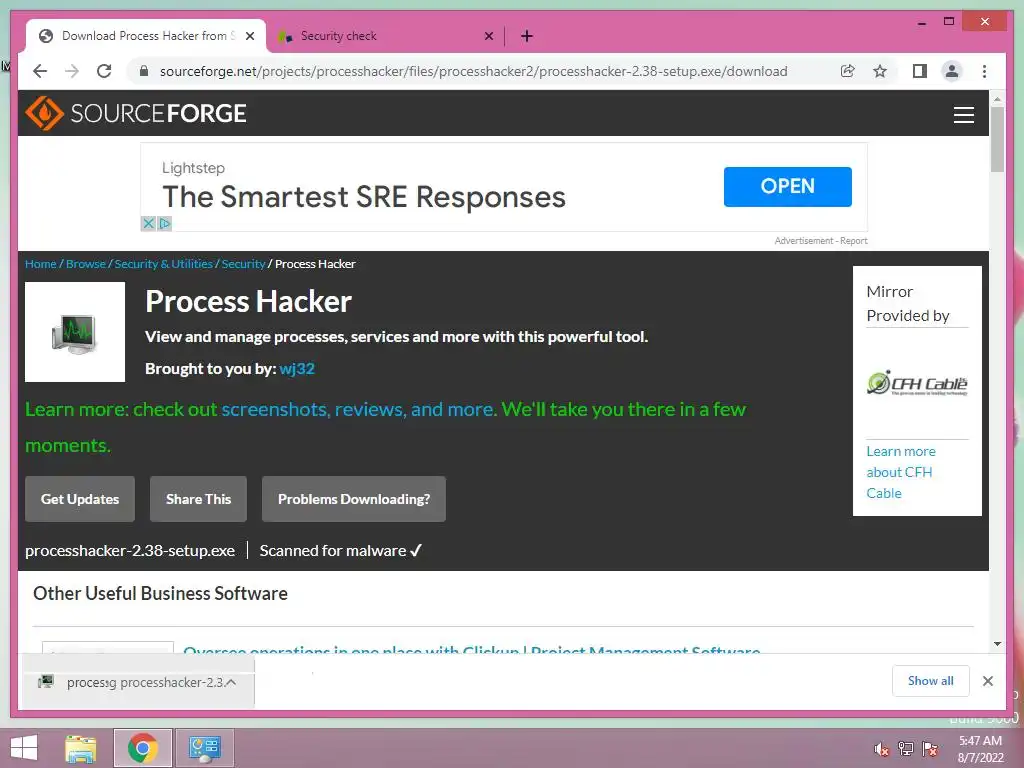This screenshot has height=768, width=1024.
Task: Click the Other Useful Business Software heading
Action: (x=160, y=593)
